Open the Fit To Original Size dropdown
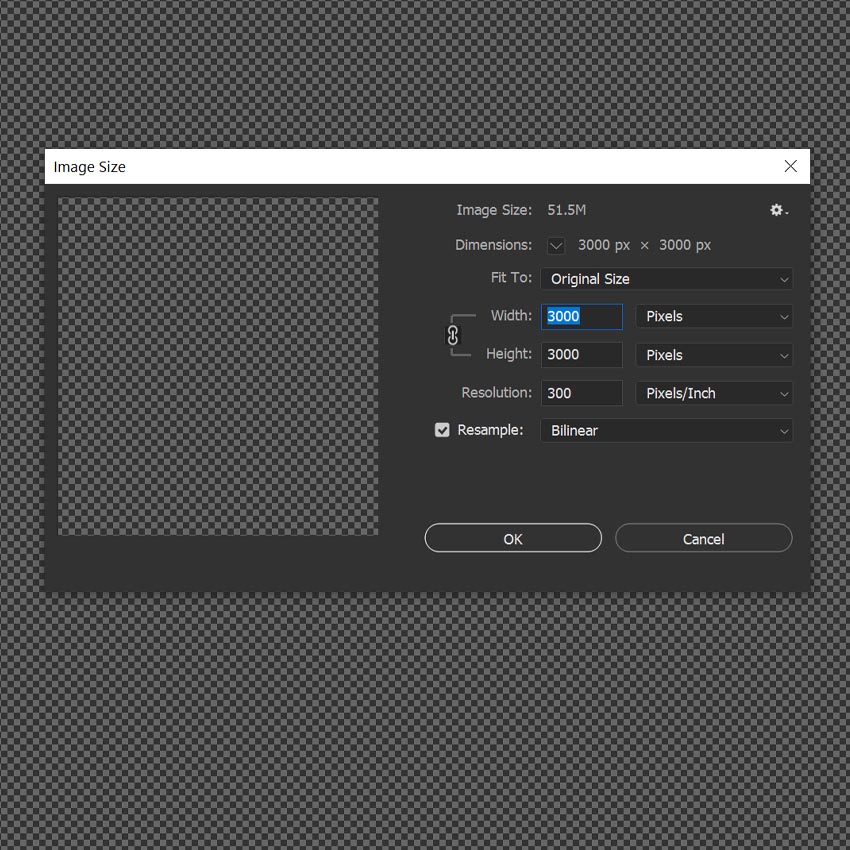 [x=666, y=279]
